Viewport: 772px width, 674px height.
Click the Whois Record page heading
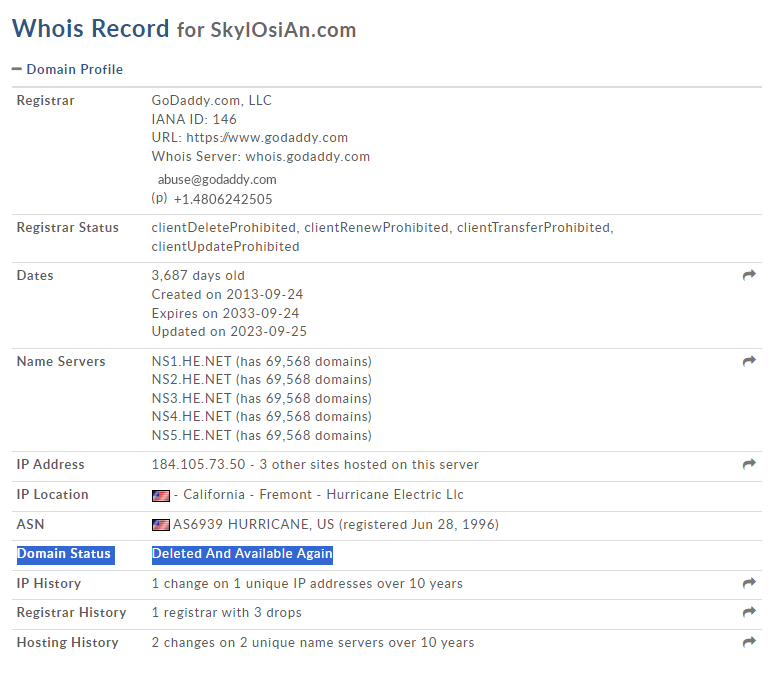[184, 29]
